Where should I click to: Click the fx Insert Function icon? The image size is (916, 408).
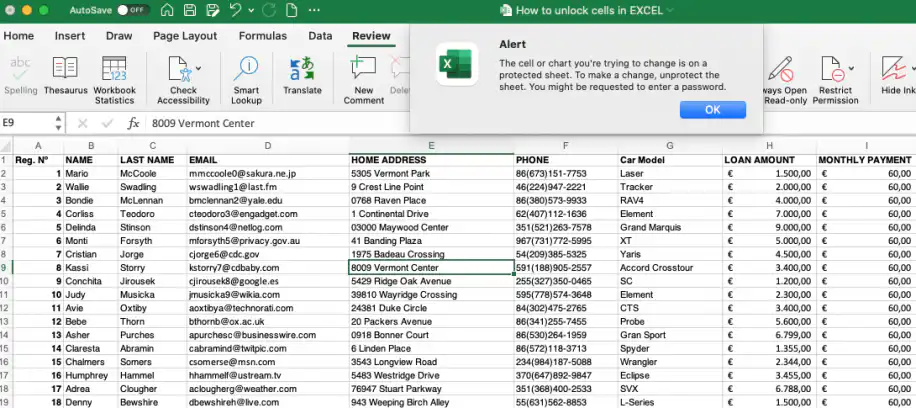click(x=133, y=123)
